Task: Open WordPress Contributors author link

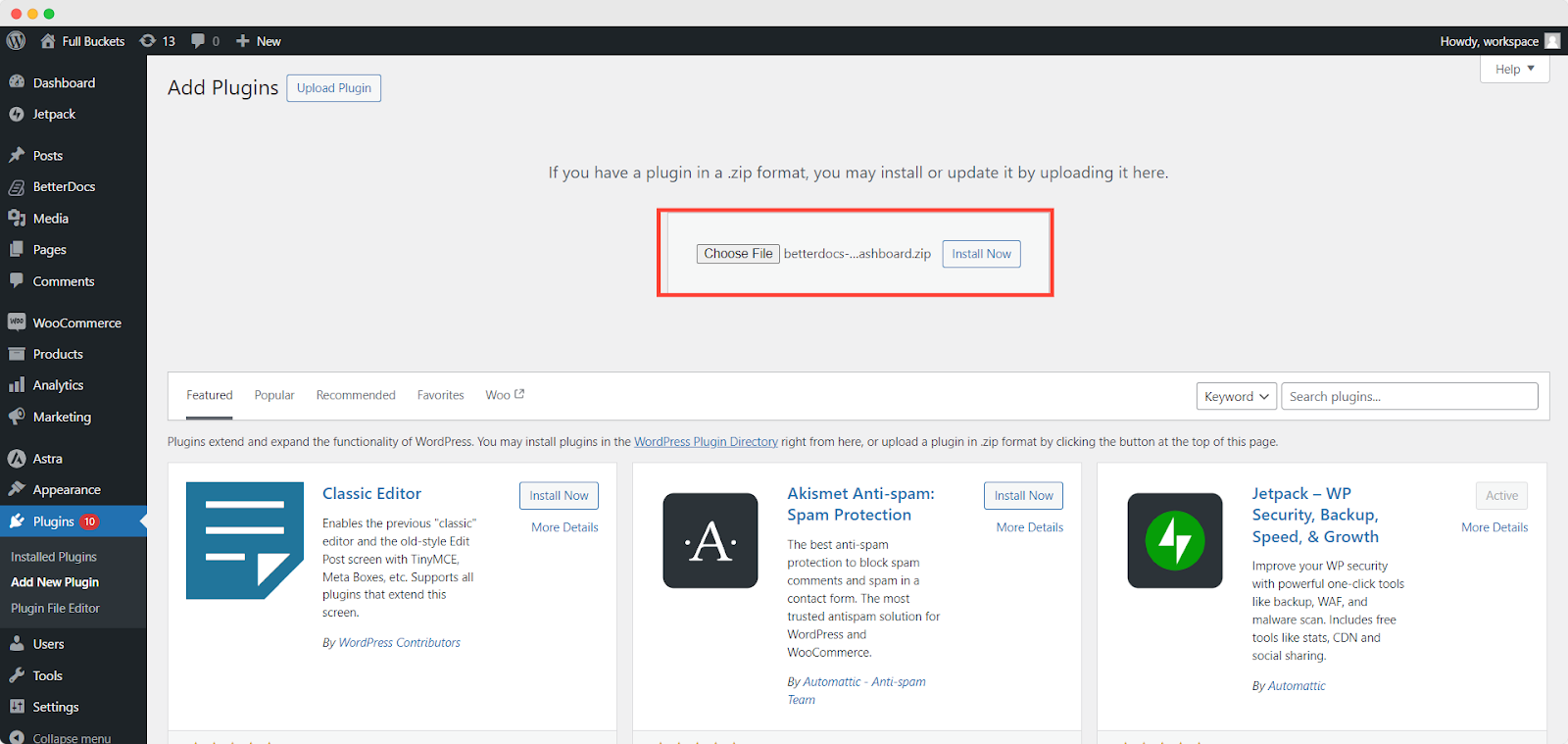Action: pos(399,643)
